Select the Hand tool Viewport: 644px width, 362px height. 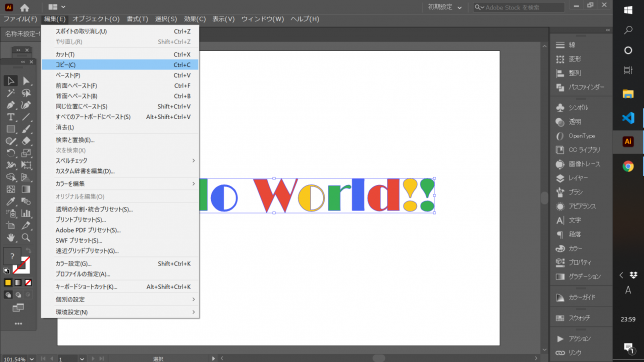(11, 237)
